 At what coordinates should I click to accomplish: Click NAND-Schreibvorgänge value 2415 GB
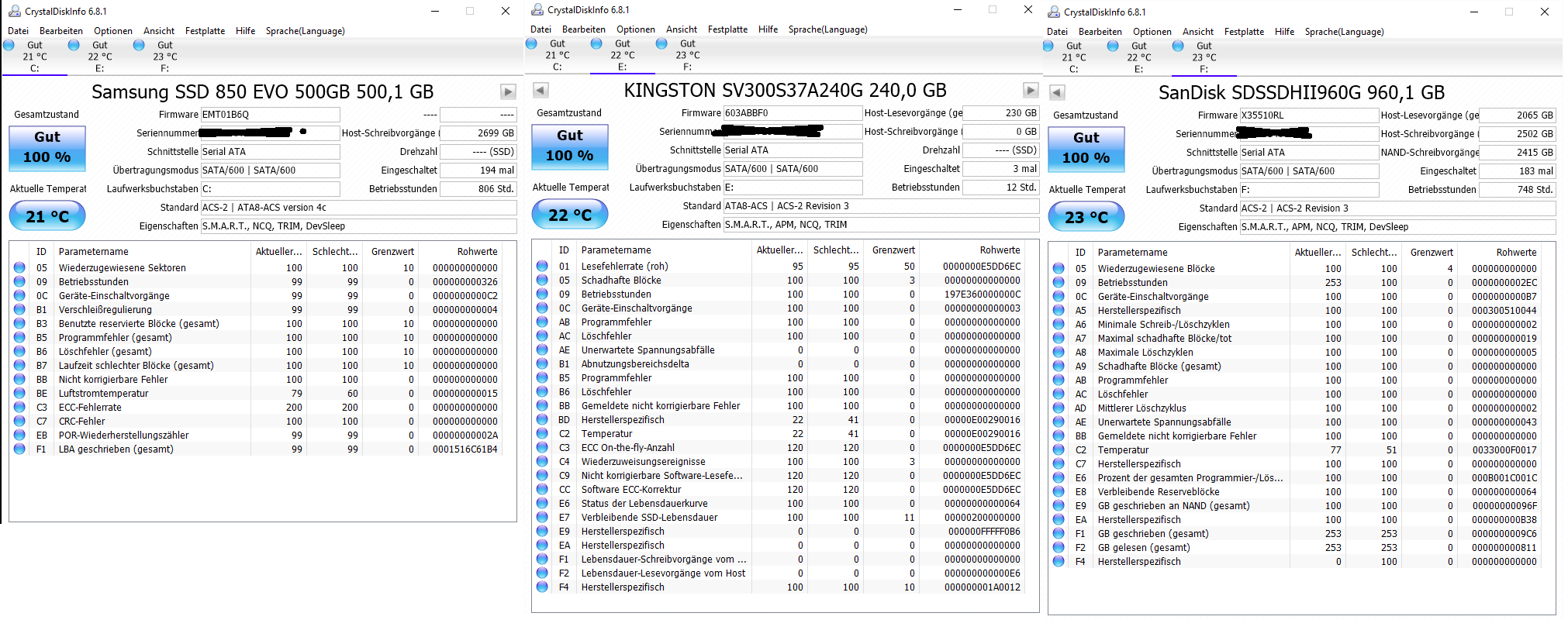coord(1518,153)
